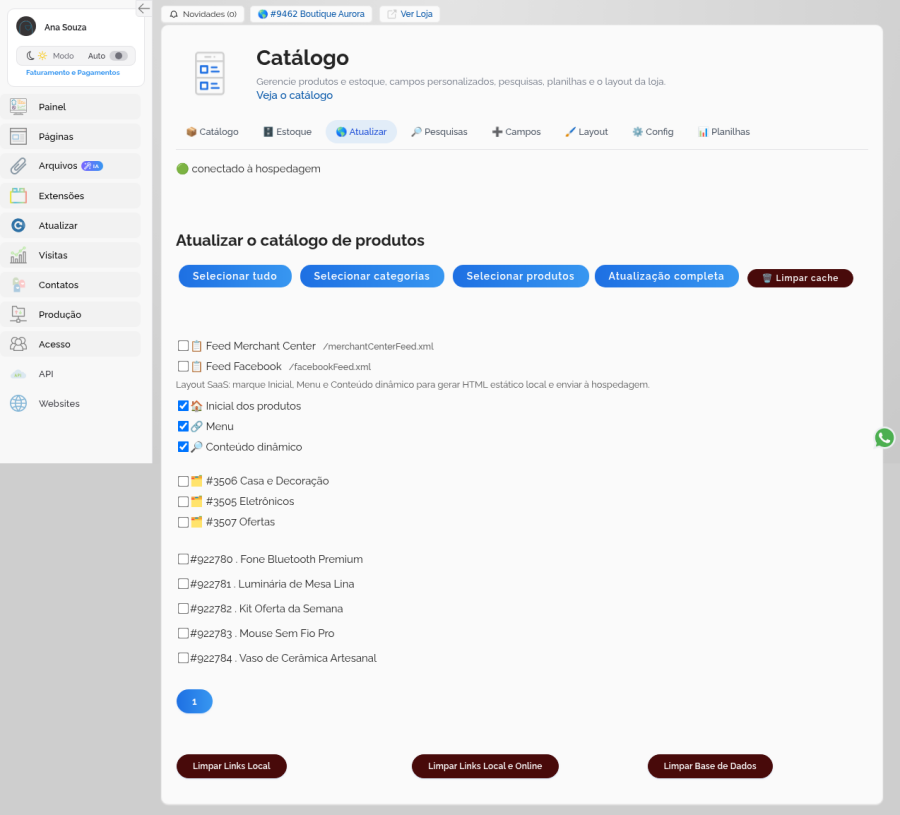Click the Novidades bell icon

[x=174, y=14]
